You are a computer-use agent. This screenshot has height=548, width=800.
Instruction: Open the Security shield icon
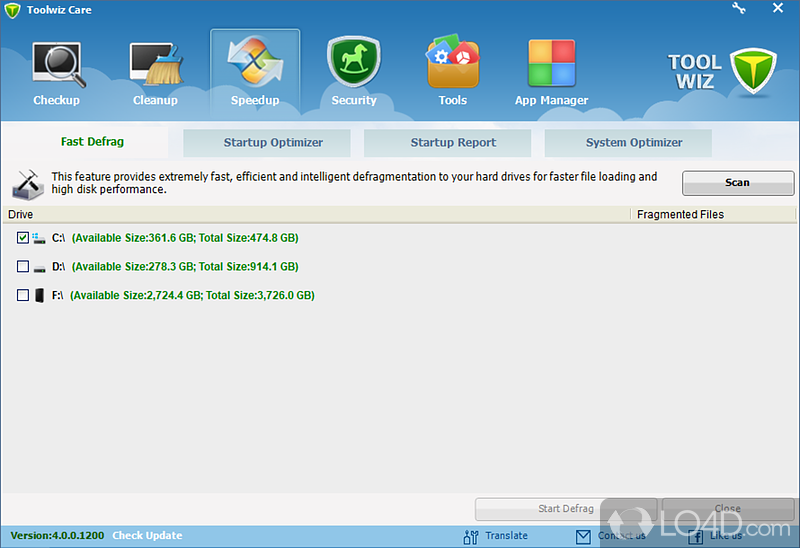354,61
